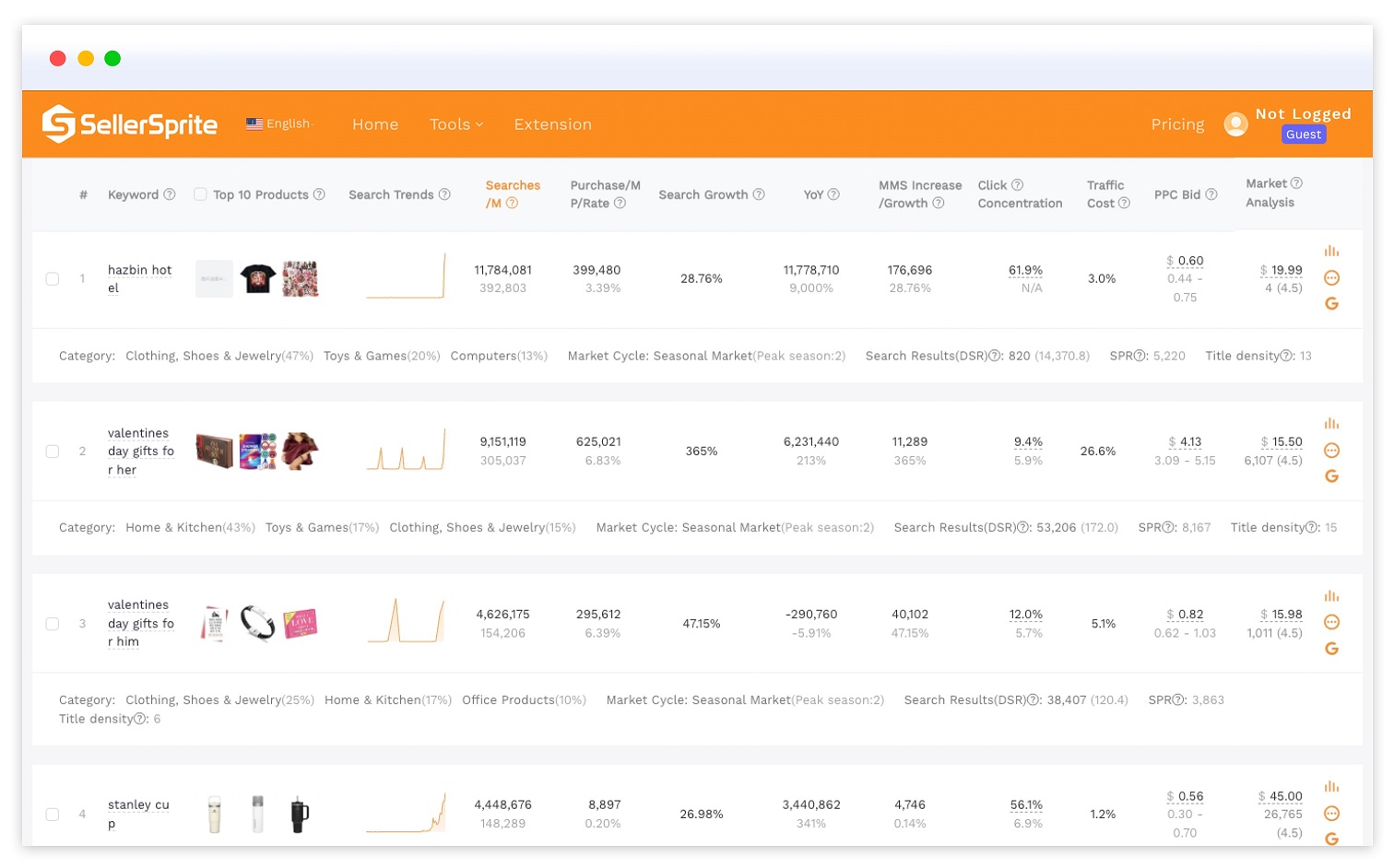Open valentines day gifts for her keyword

[140, 452]
